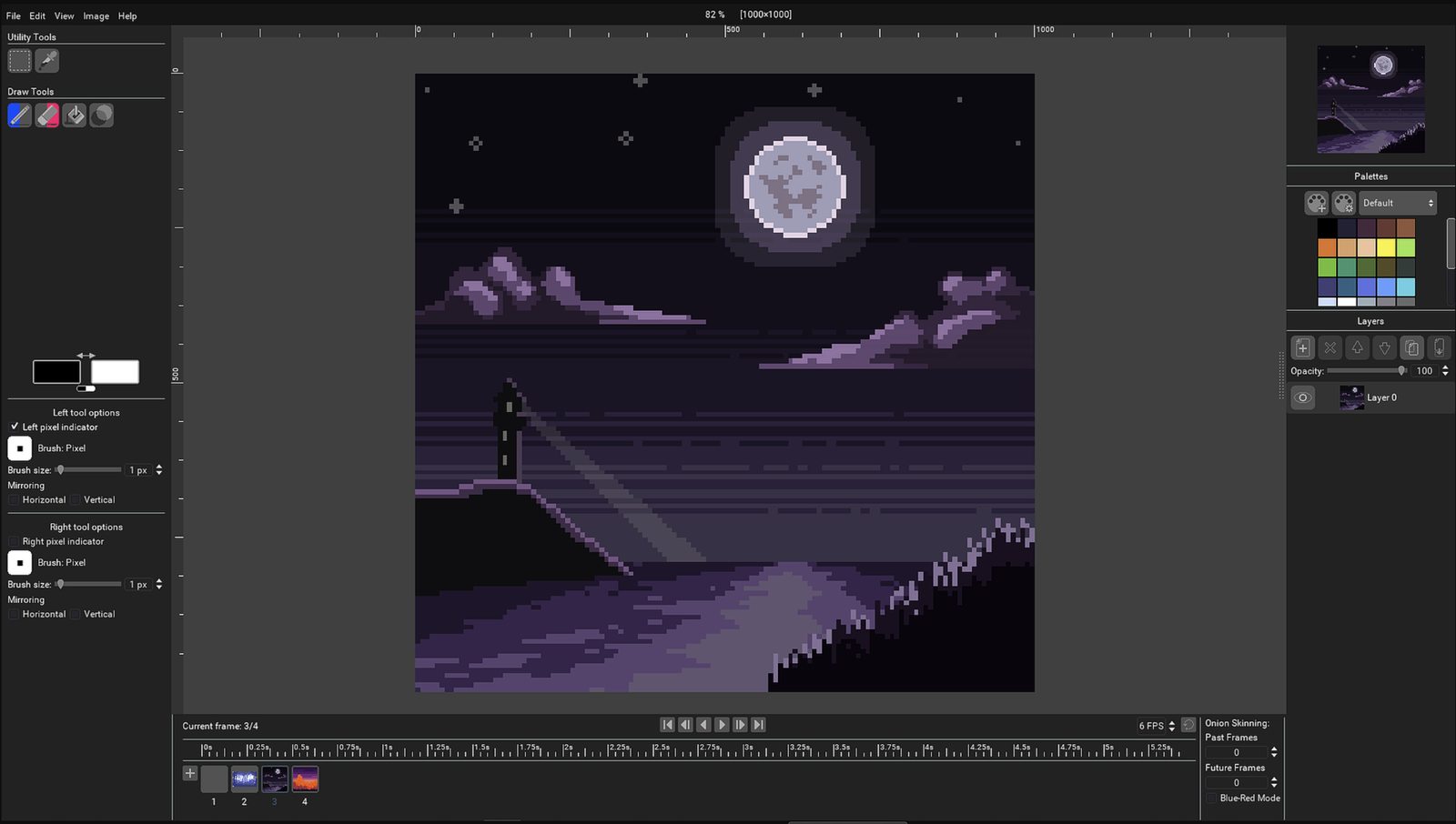Jump to last frame
This screenshot has height=824, width=1456.
pyautogui.click(x=758, y=725)
